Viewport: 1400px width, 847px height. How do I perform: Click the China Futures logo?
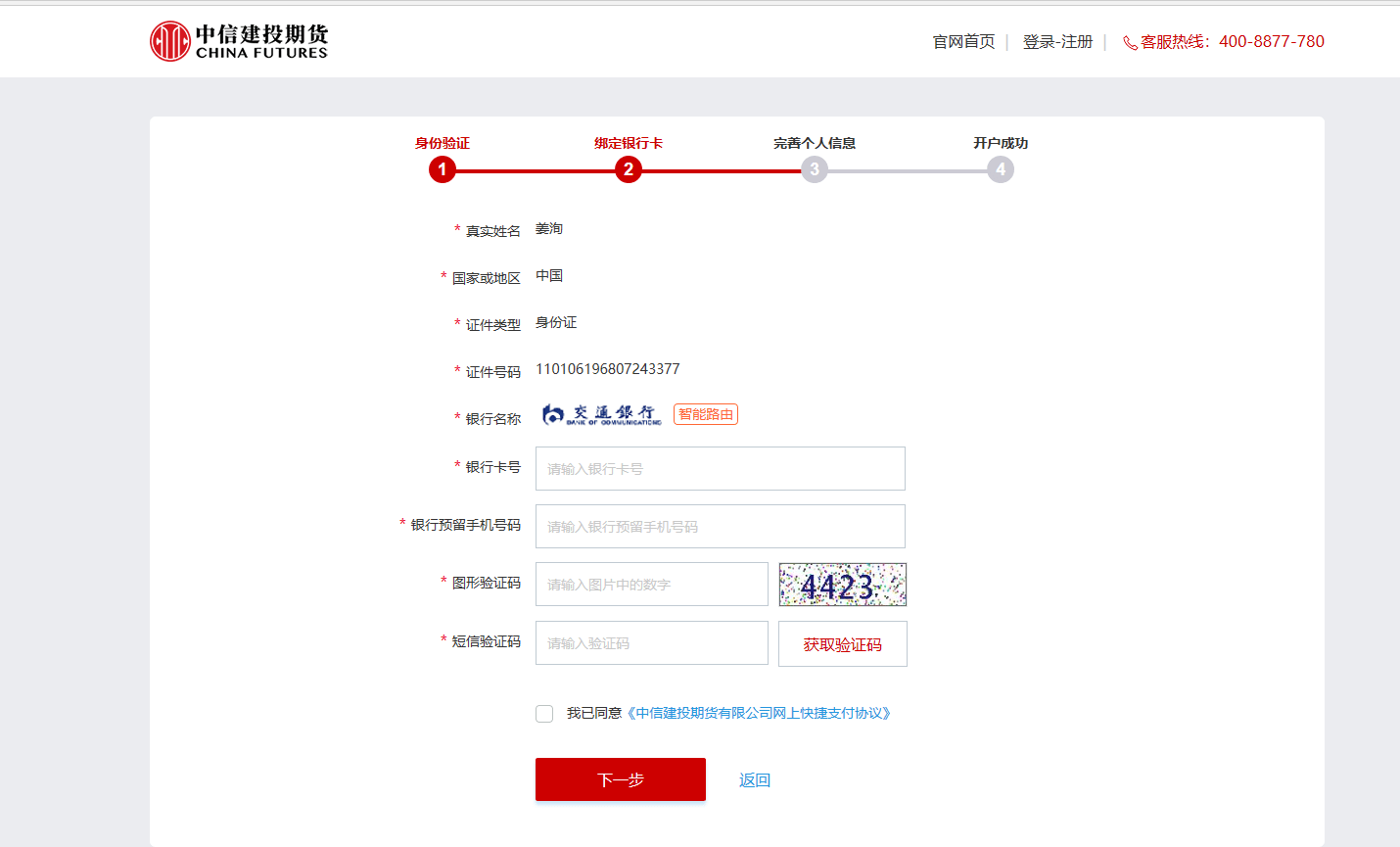click(x=239, y=41)
